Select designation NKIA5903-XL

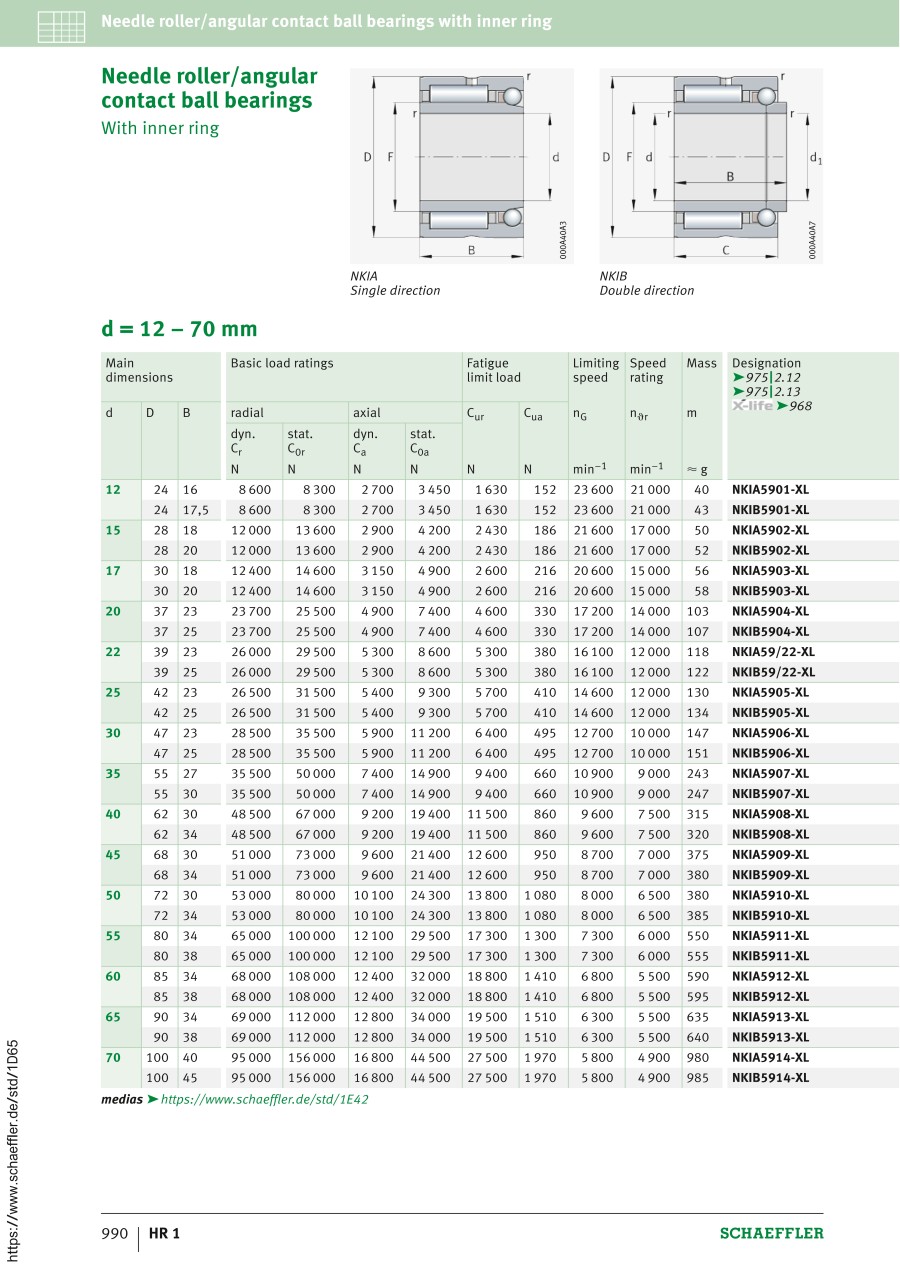tap(770, 571)
